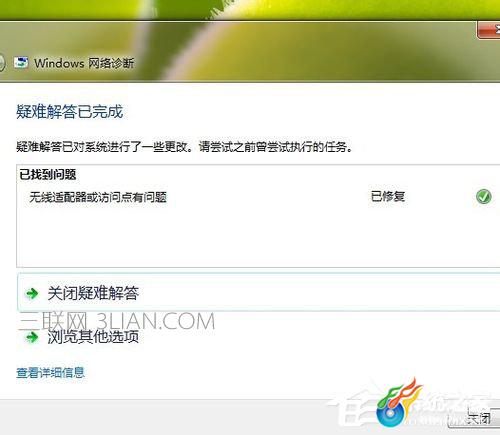Close the dialog with the red X
Viewport: 500px width, 435px height.
(x=489, y=31)
